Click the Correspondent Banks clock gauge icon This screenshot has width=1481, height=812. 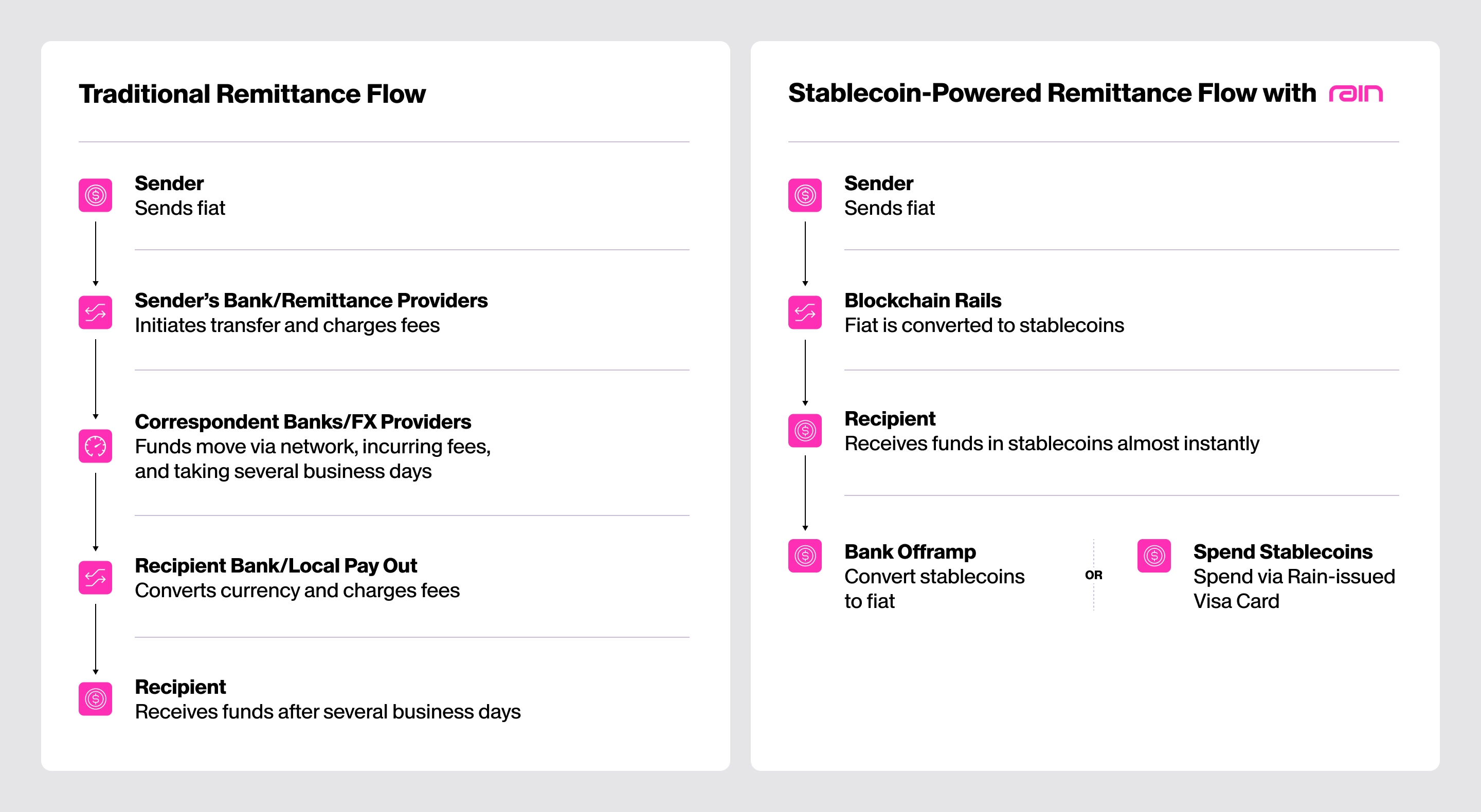pos(96,446)
